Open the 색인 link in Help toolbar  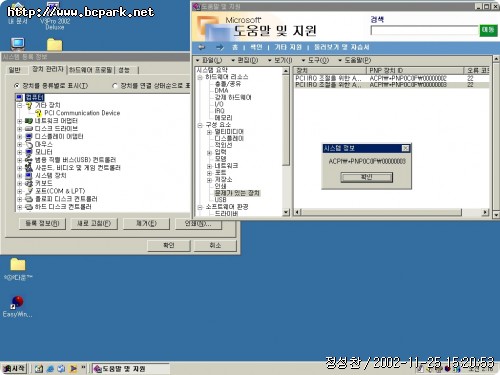tap(256, 47)
